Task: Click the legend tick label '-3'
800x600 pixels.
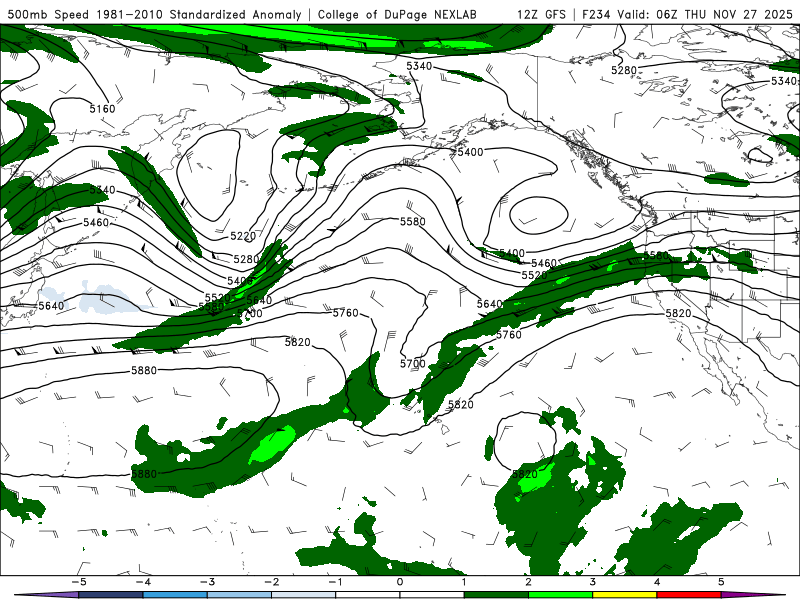Action: pos(207,582)
